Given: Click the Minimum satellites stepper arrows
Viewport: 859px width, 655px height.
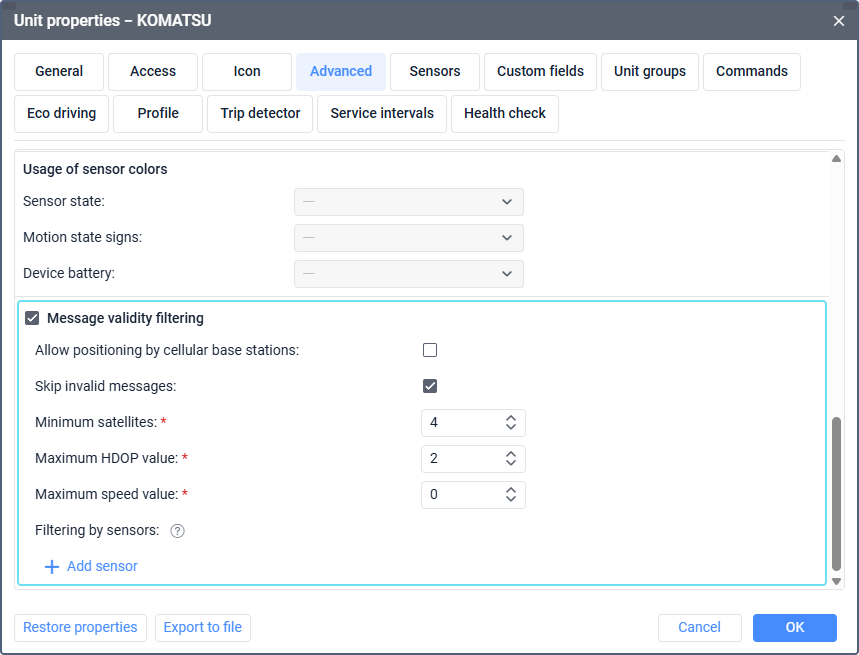Looking at the screenshot, I should 511,423.
